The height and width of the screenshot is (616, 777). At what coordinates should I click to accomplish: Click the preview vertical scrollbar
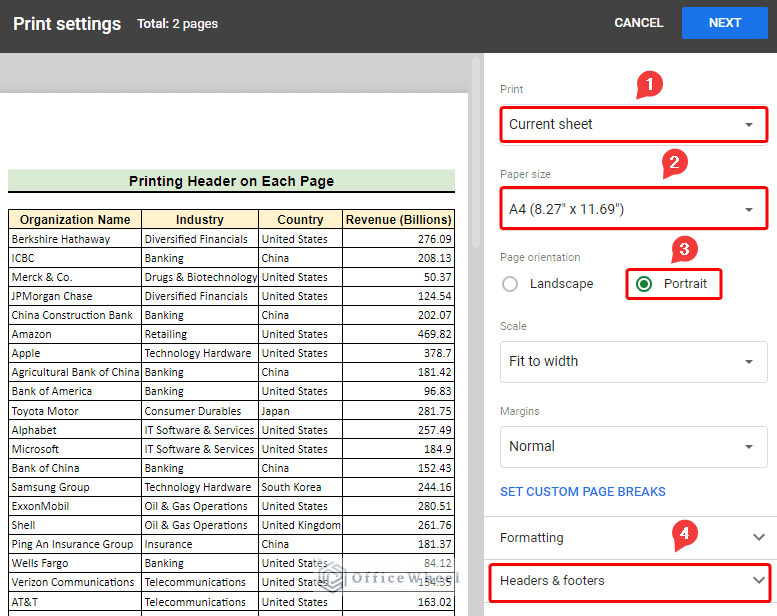pyautogui.click(x=476, y=153)
